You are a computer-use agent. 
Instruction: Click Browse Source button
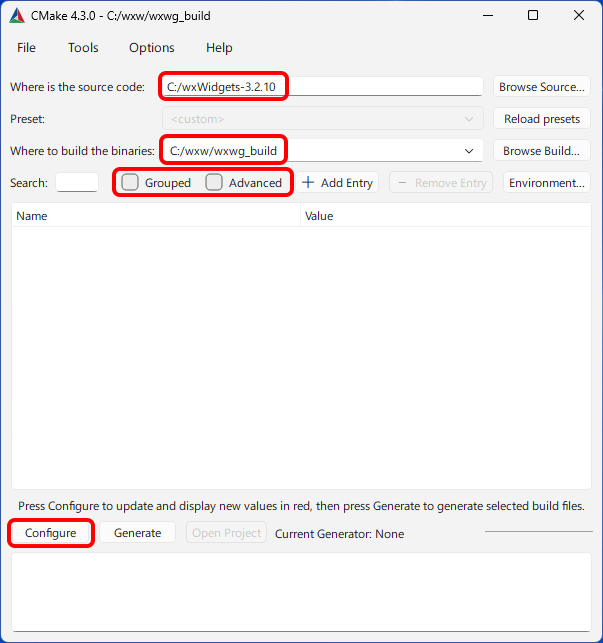[x=541, y=87]
